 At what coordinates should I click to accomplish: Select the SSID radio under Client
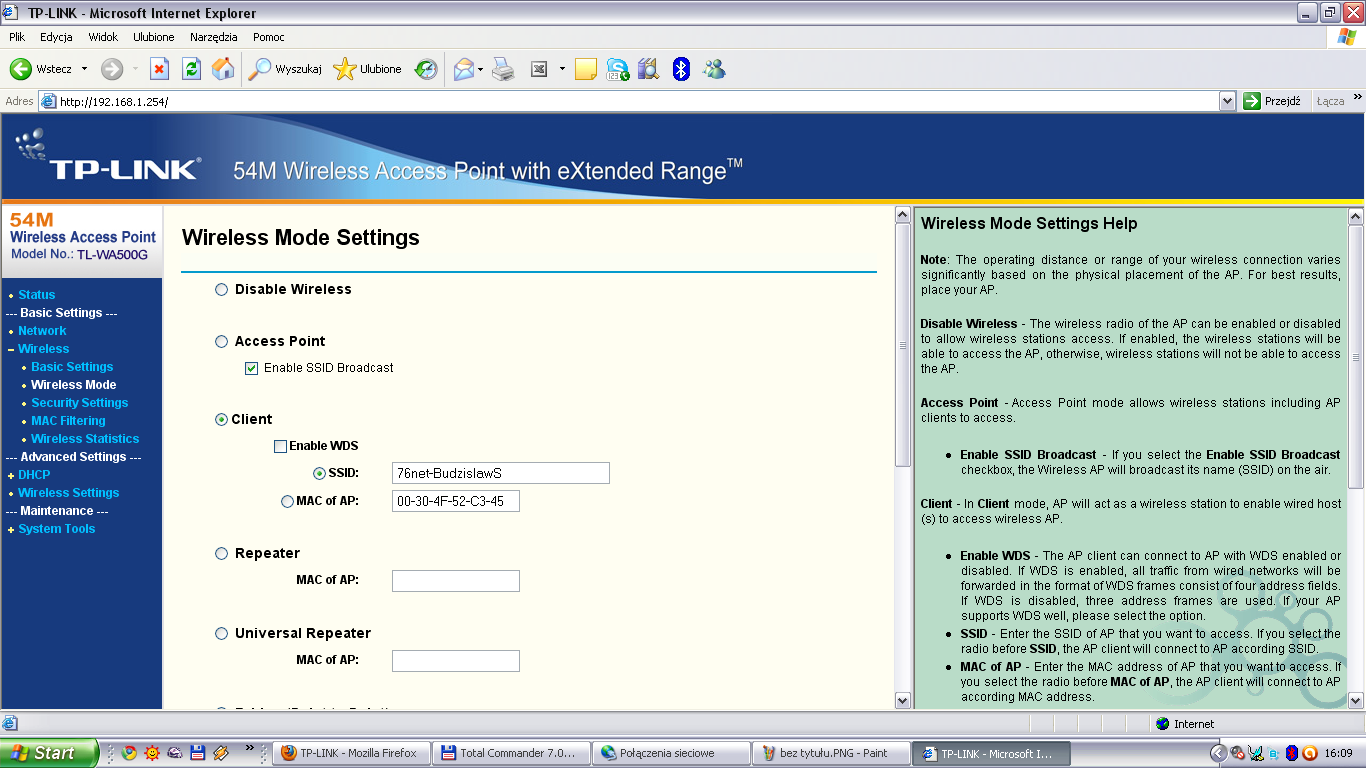320,473
